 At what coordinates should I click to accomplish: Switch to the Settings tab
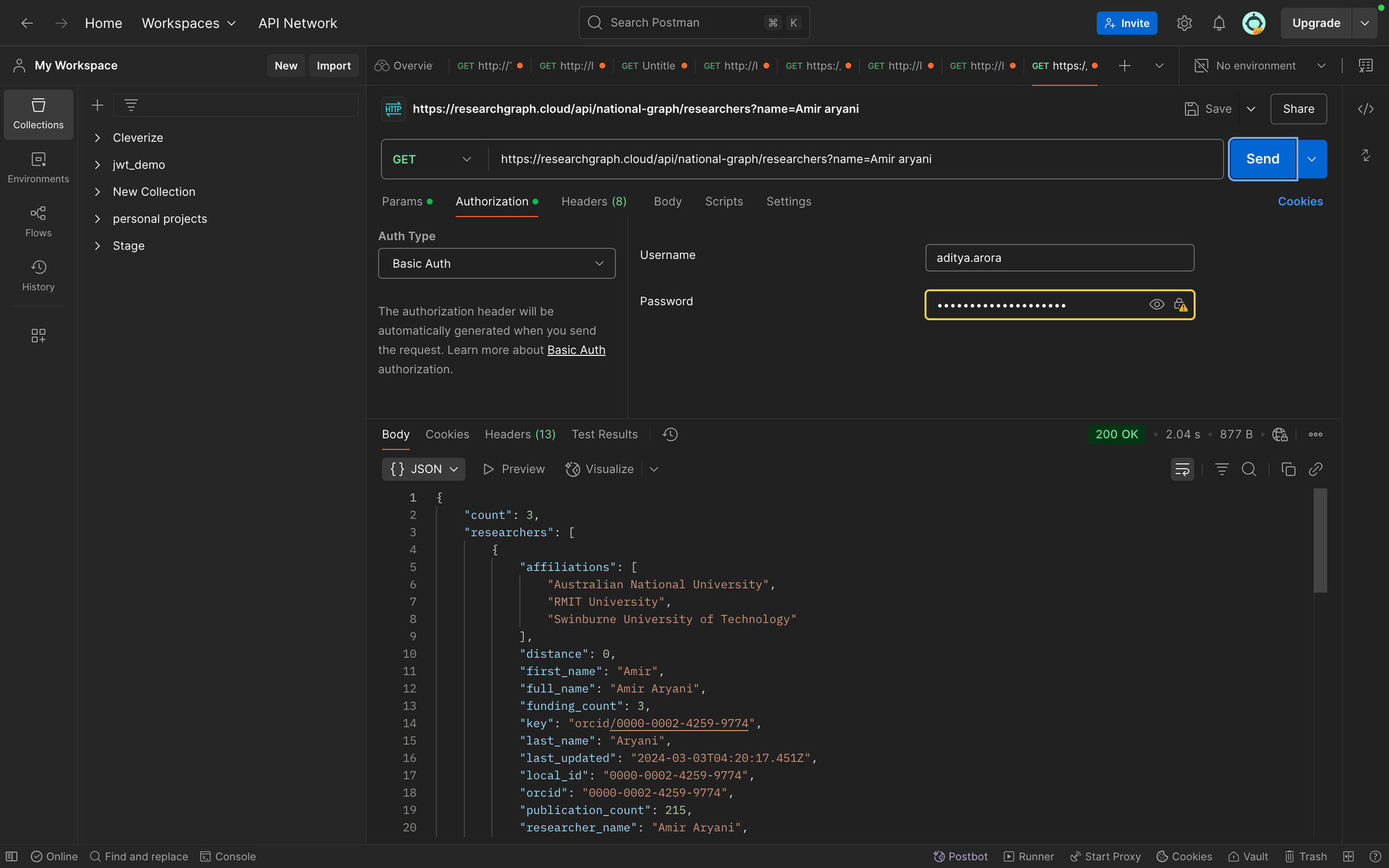(x=788, y=201)
